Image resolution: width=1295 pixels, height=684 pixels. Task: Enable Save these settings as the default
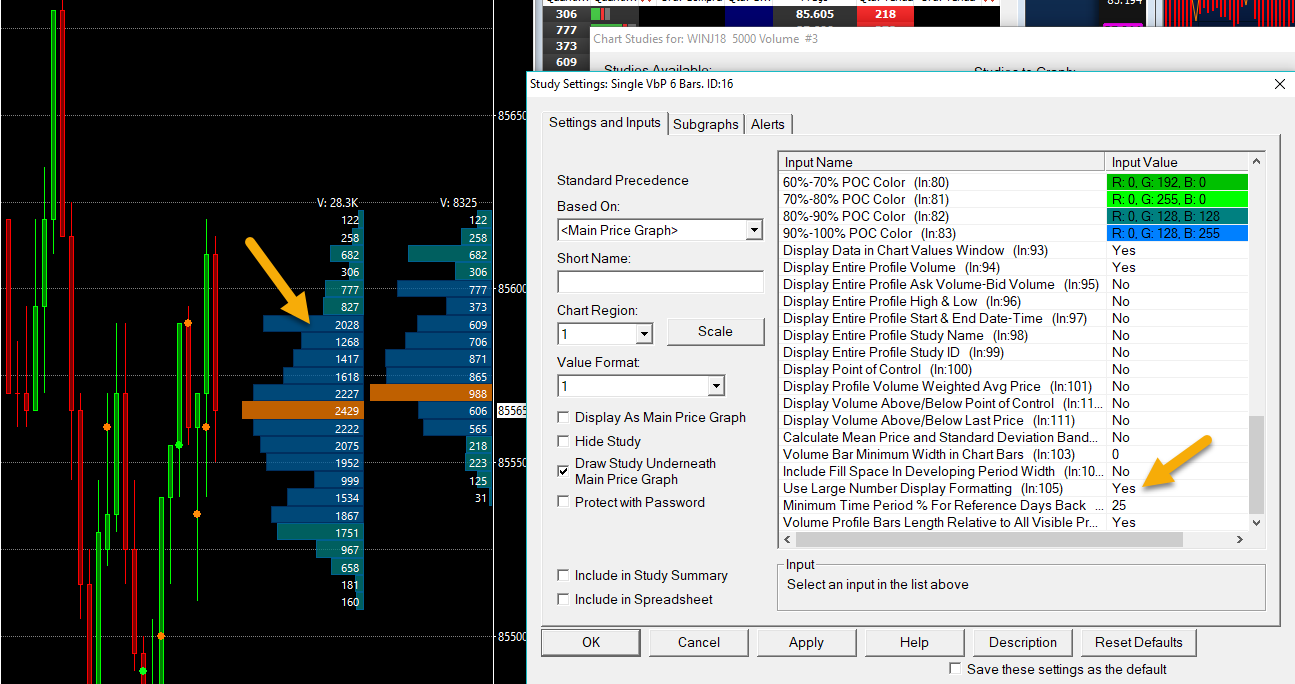point(956,669)
